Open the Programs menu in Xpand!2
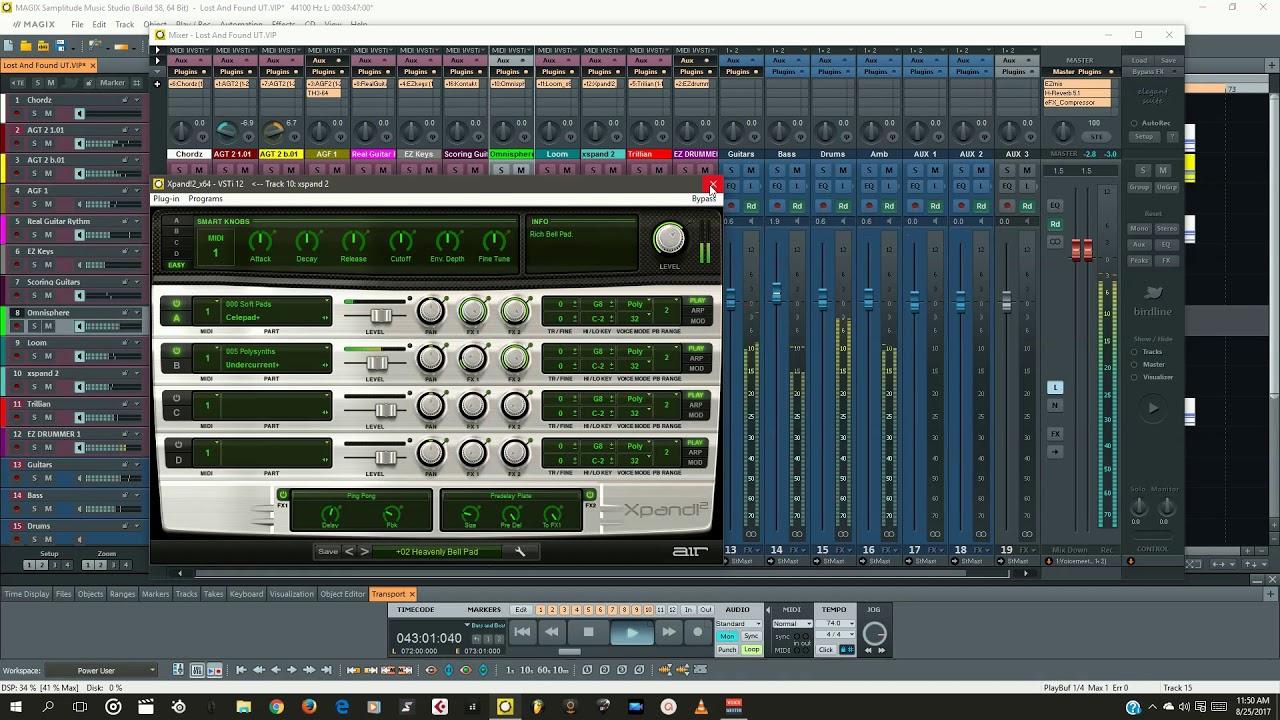The image size is (1280, 720). point(205,198)
